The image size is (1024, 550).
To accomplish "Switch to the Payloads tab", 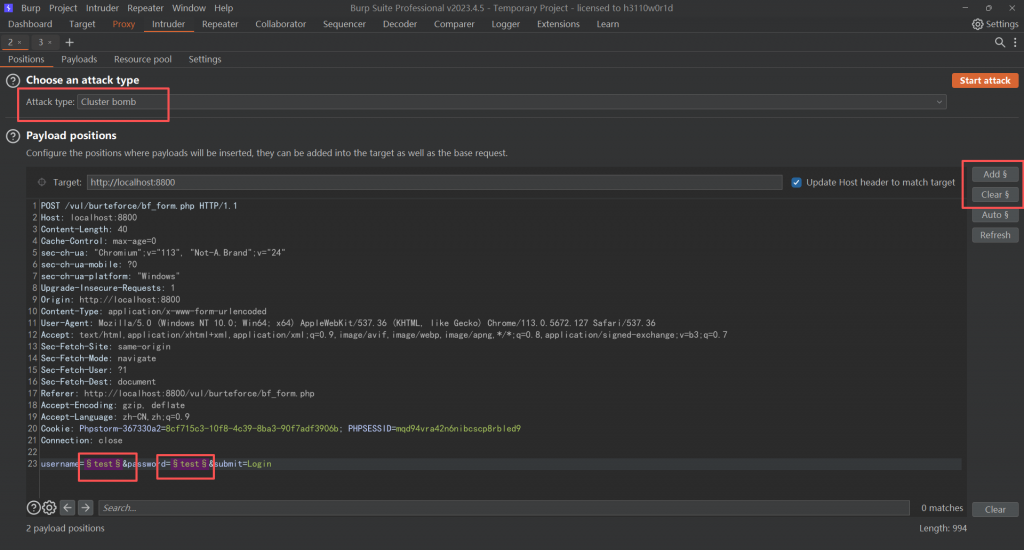I will pyautogui.click(x=79, y=59).
